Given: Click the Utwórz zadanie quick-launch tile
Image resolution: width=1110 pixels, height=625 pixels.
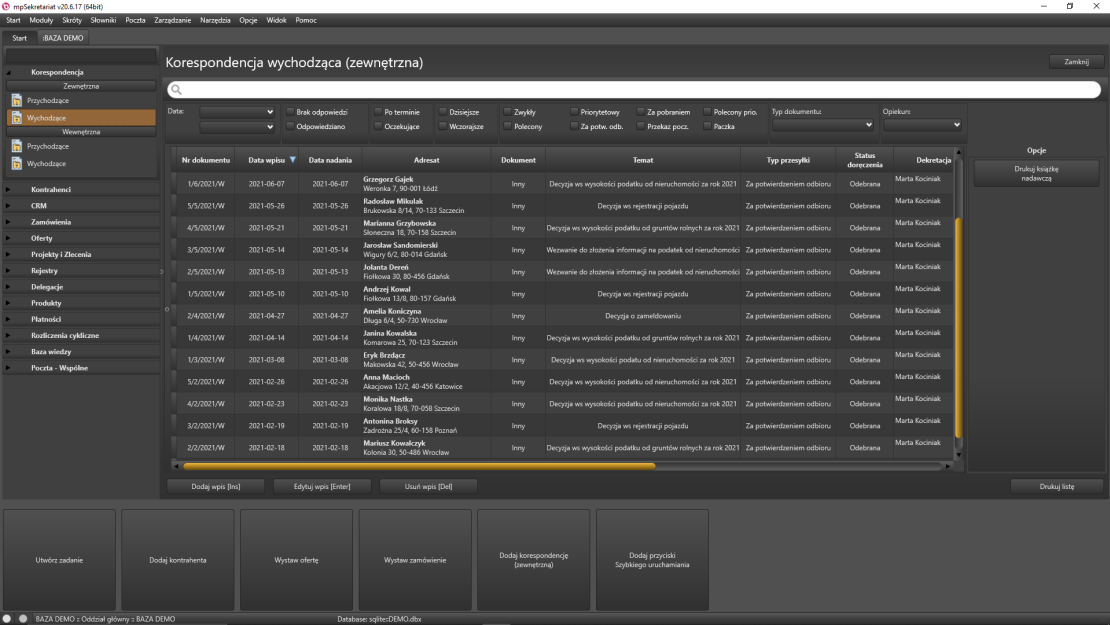Looking at the screenshot, I should point(59,560).
